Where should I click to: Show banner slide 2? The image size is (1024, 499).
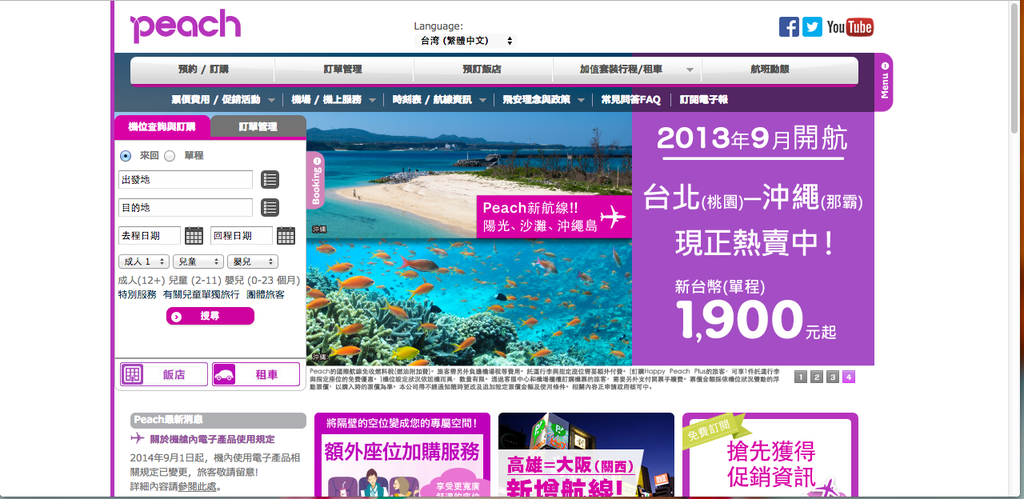point(816,376)
